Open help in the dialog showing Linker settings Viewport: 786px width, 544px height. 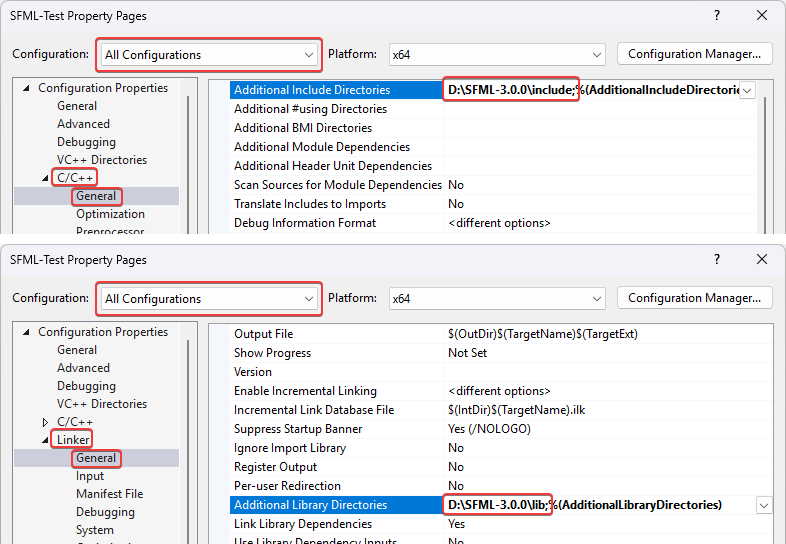[716, 259]
